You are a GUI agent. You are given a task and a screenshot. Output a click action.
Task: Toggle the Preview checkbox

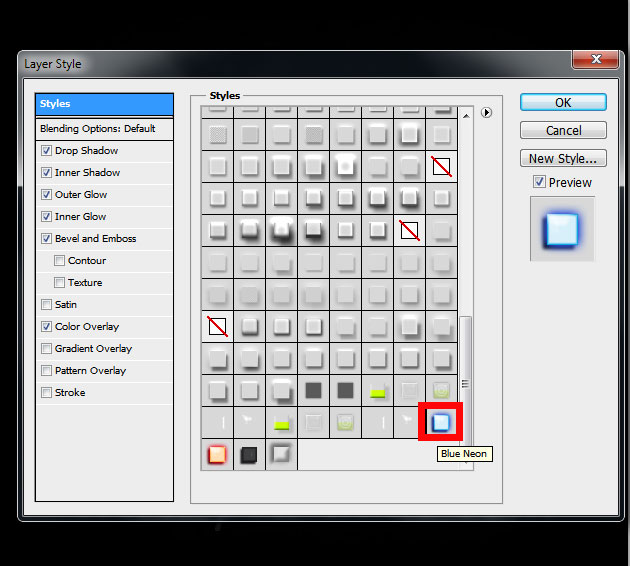coord(539,182)
